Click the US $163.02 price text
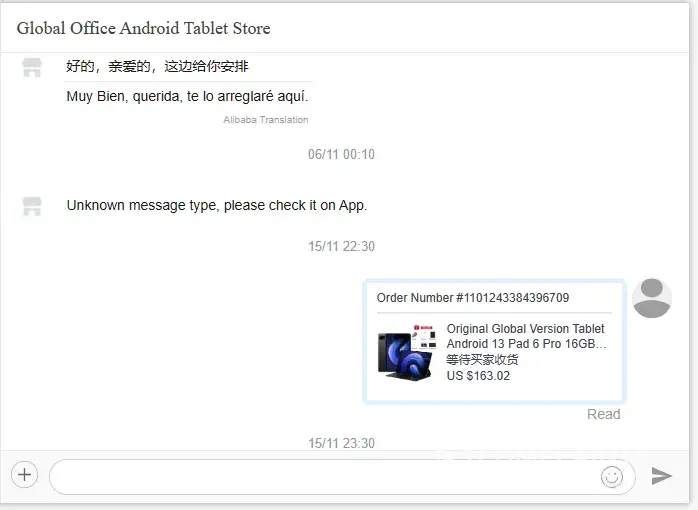This screenshot has width=698, height=510. 478,376
